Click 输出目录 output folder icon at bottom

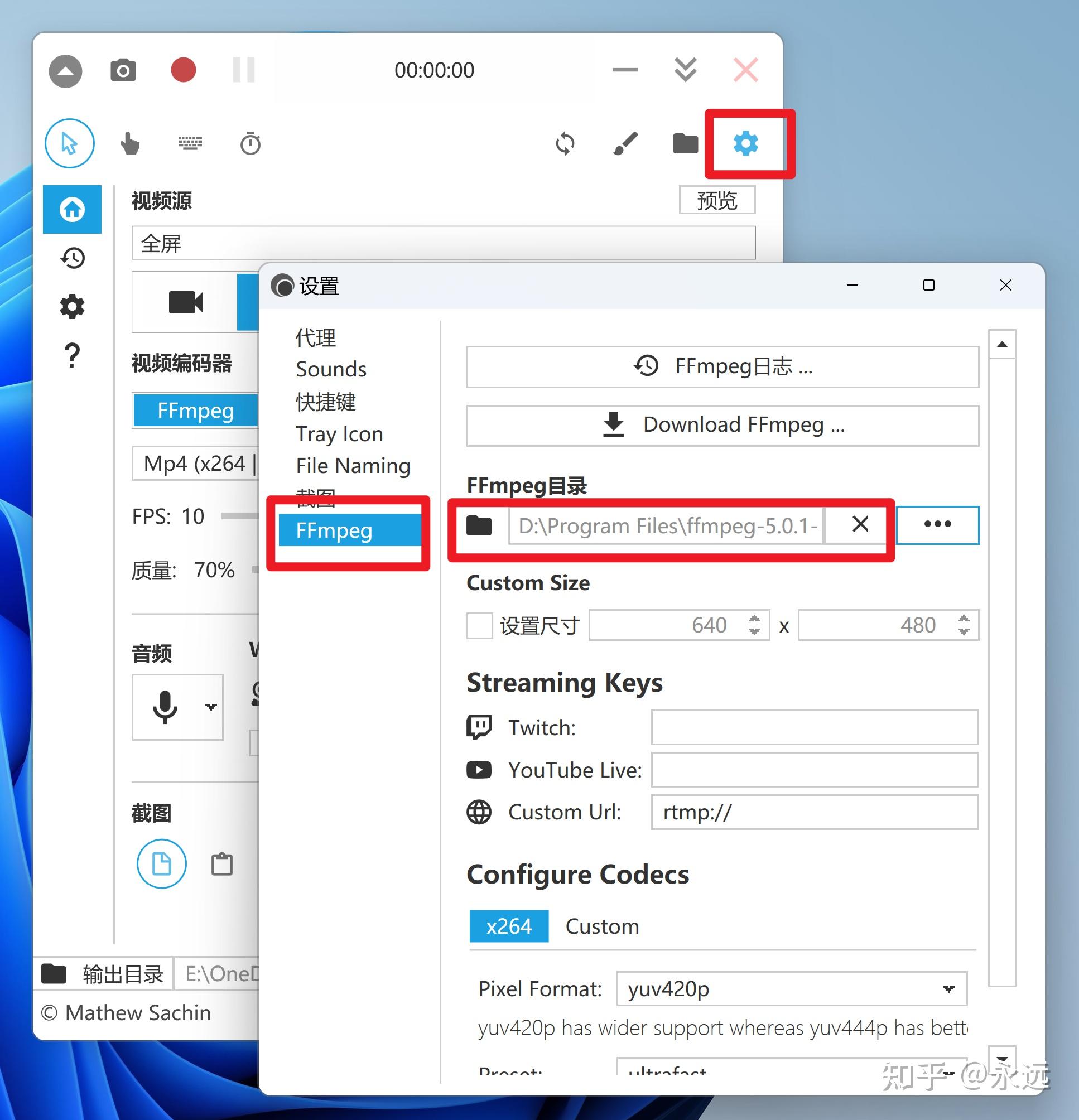pos(54,974)
